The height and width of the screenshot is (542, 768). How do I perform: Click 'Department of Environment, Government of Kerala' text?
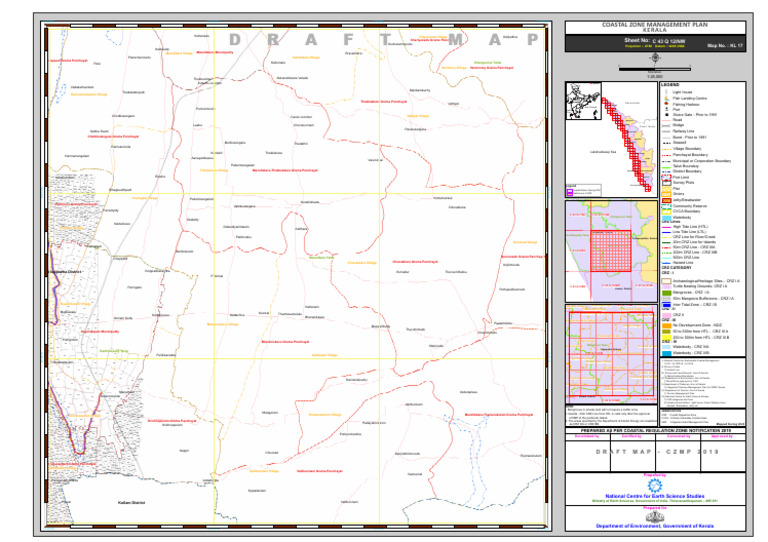[655, 526]
